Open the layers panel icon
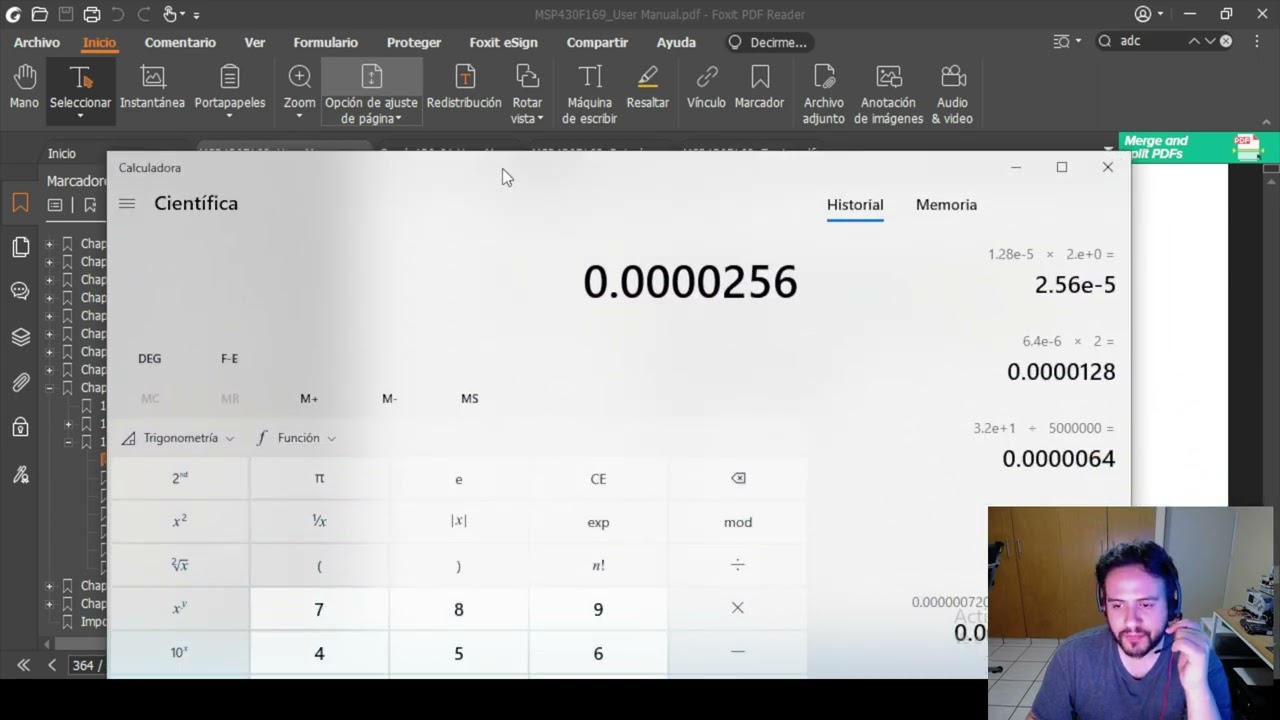 [x=20, y=337]
